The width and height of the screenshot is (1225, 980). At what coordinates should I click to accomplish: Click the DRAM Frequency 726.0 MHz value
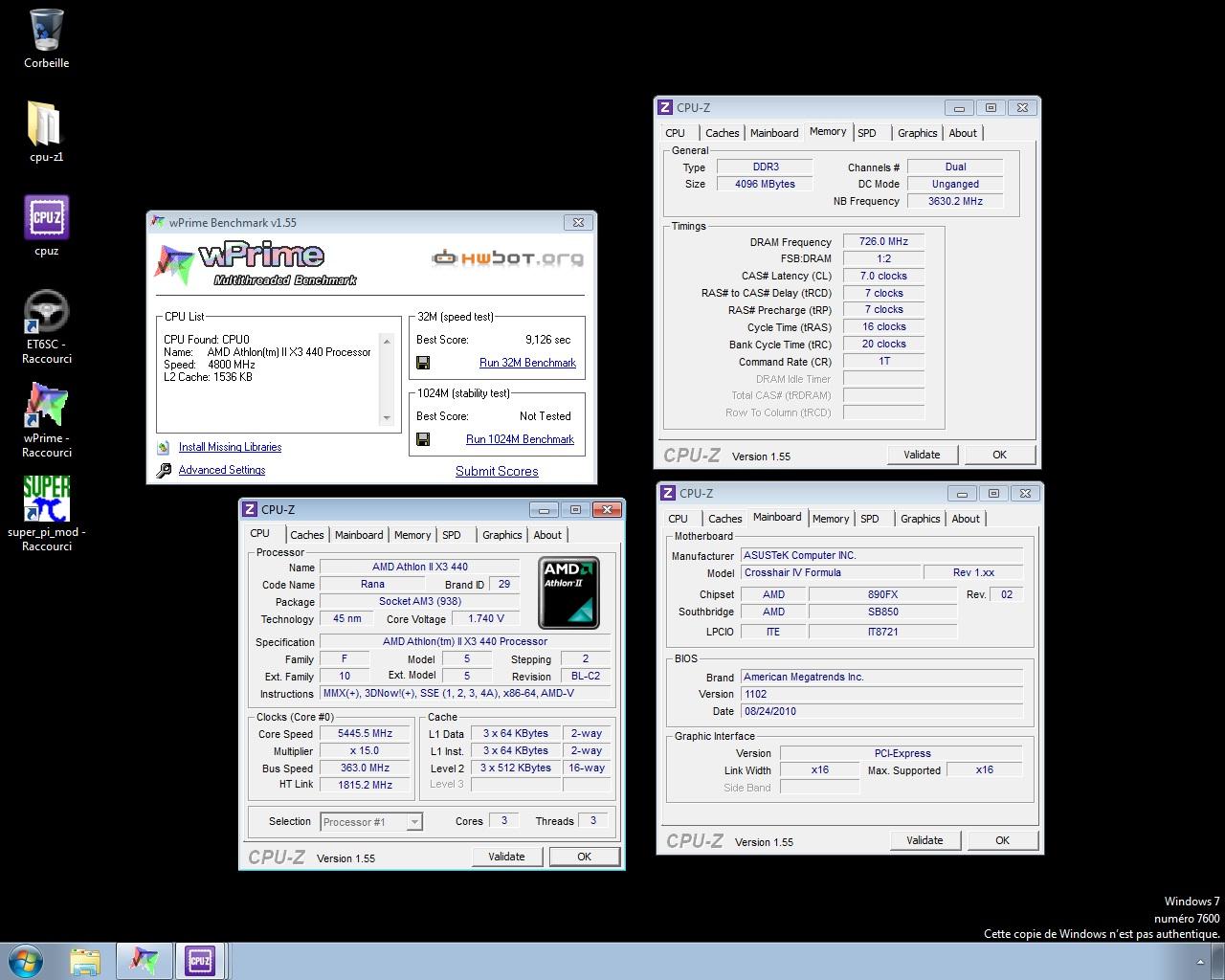point(883,241)
